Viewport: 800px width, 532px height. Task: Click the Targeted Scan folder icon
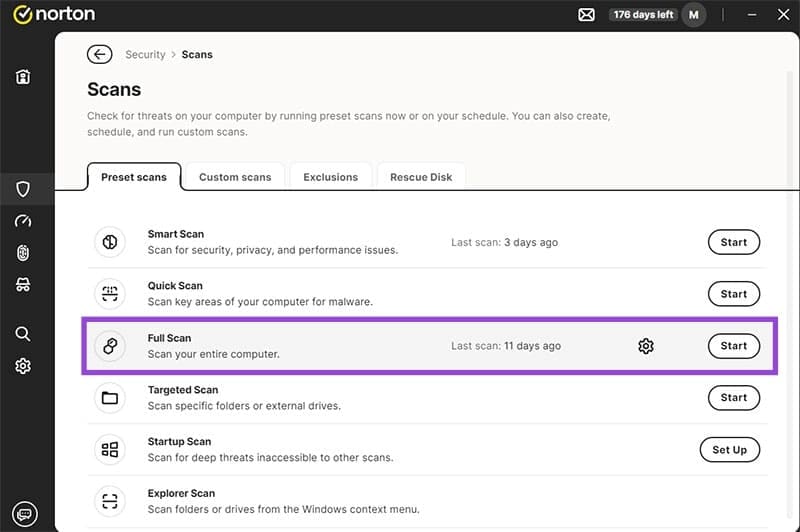pyautogui.click(x=110, y=398)
